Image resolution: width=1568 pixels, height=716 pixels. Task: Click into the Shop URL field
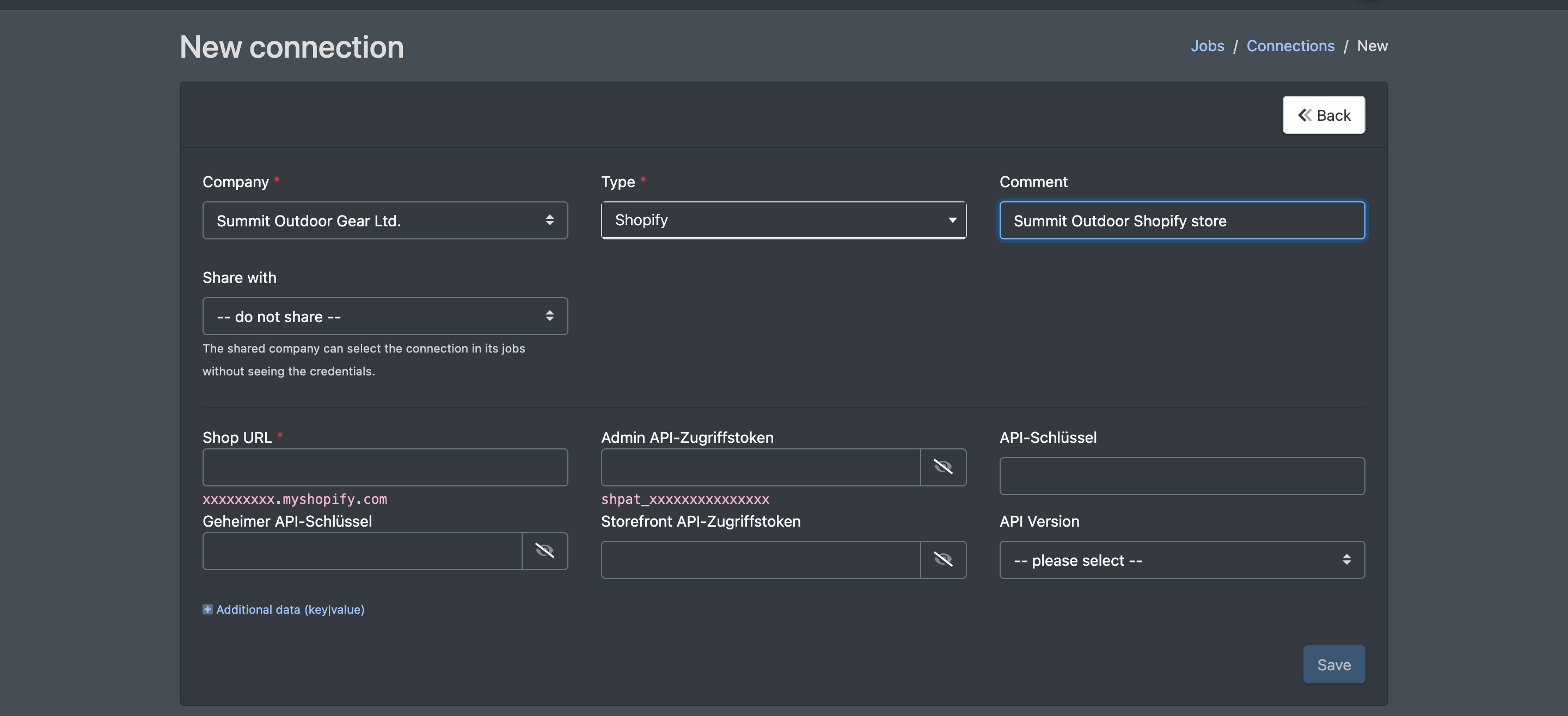point(385,467)
